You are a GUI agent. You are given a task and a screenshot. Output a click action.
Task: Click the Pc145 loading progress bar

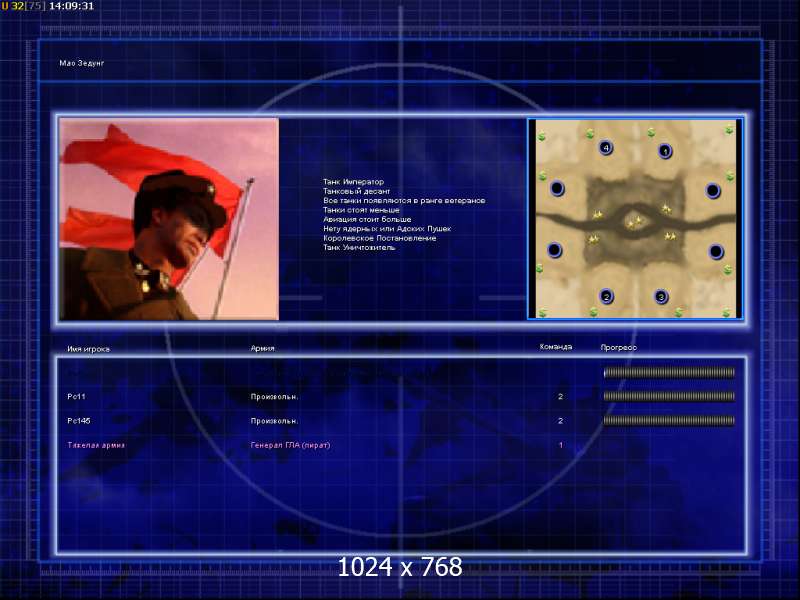point(669,420)
